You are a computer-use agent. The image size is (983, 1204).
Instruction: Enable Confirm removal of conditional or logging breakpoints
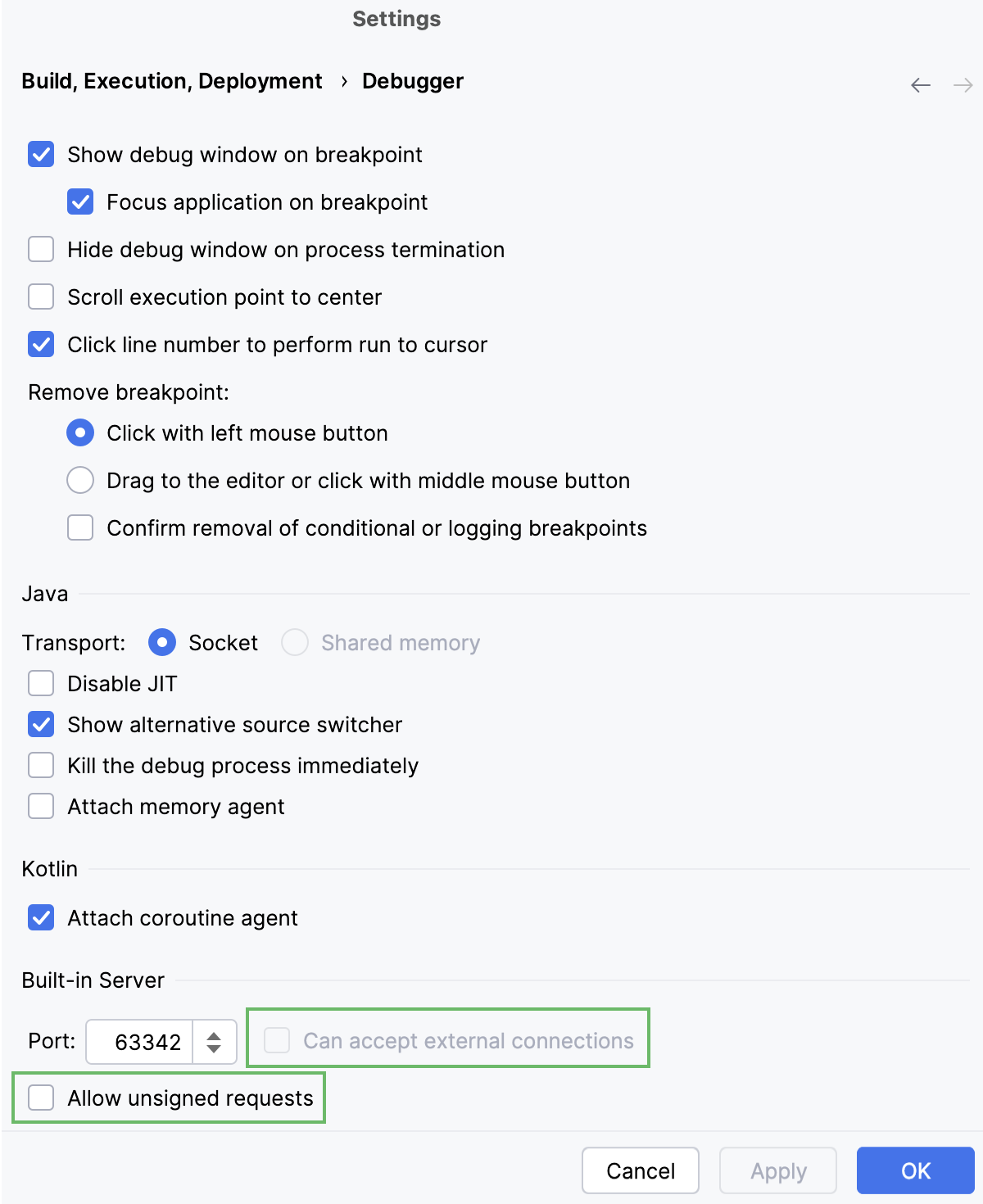point(79,527)
